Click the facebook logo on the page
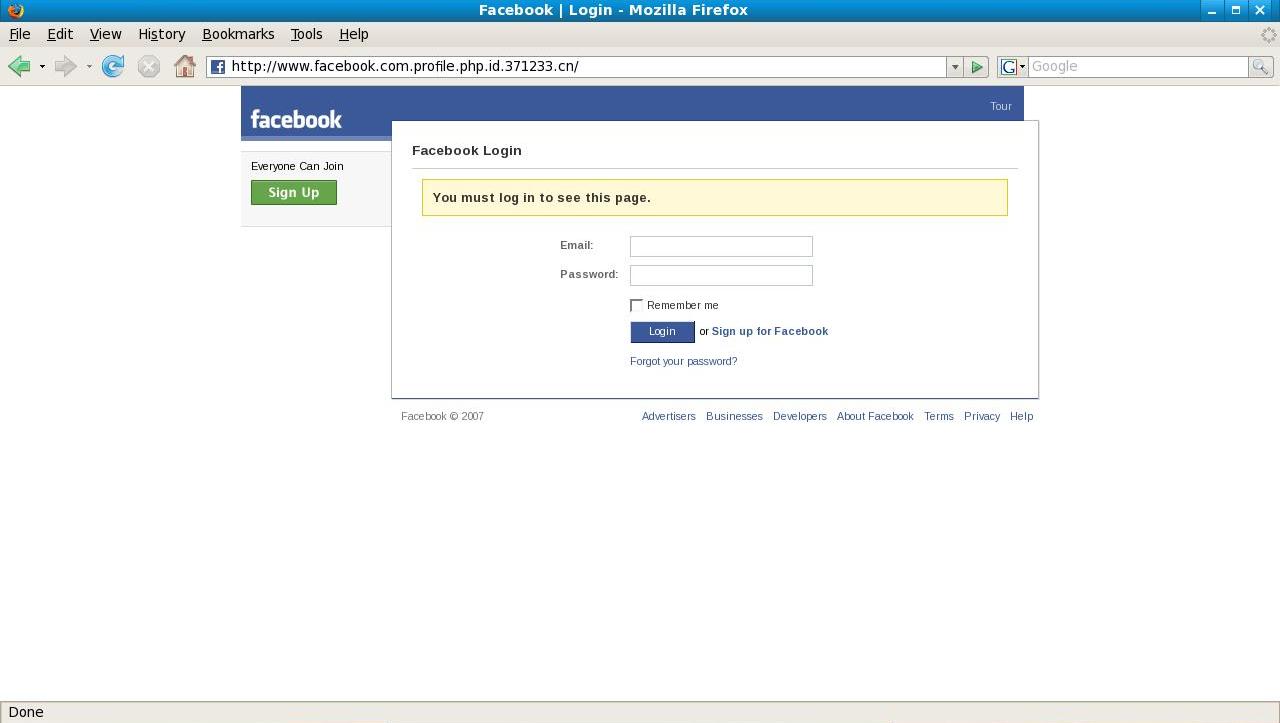 [x=296, y=119]
